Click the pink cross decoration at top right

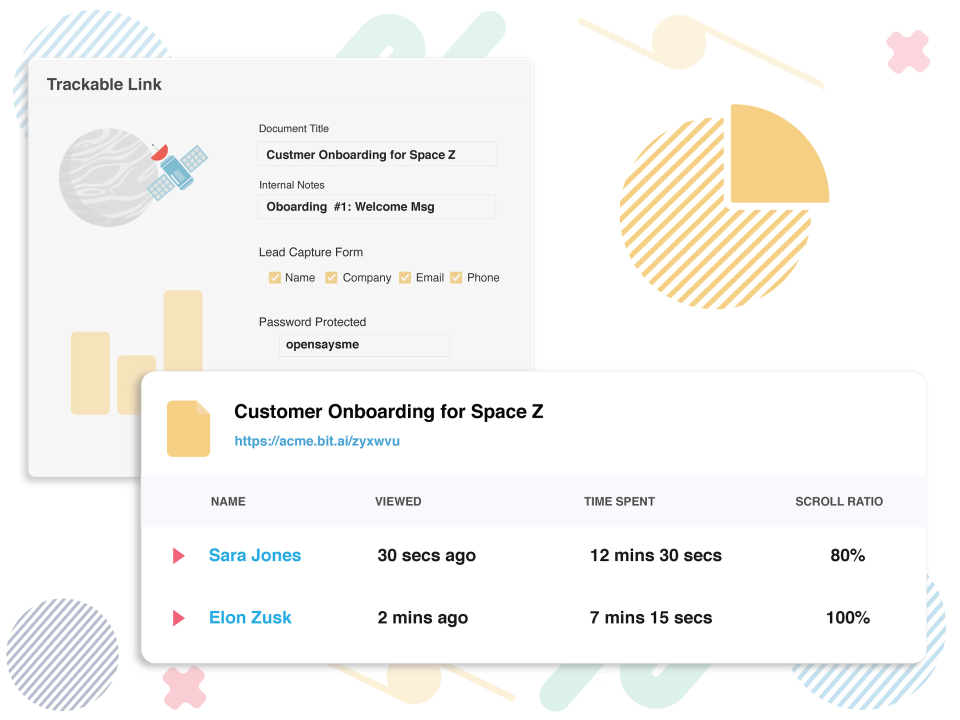(907, 51)
